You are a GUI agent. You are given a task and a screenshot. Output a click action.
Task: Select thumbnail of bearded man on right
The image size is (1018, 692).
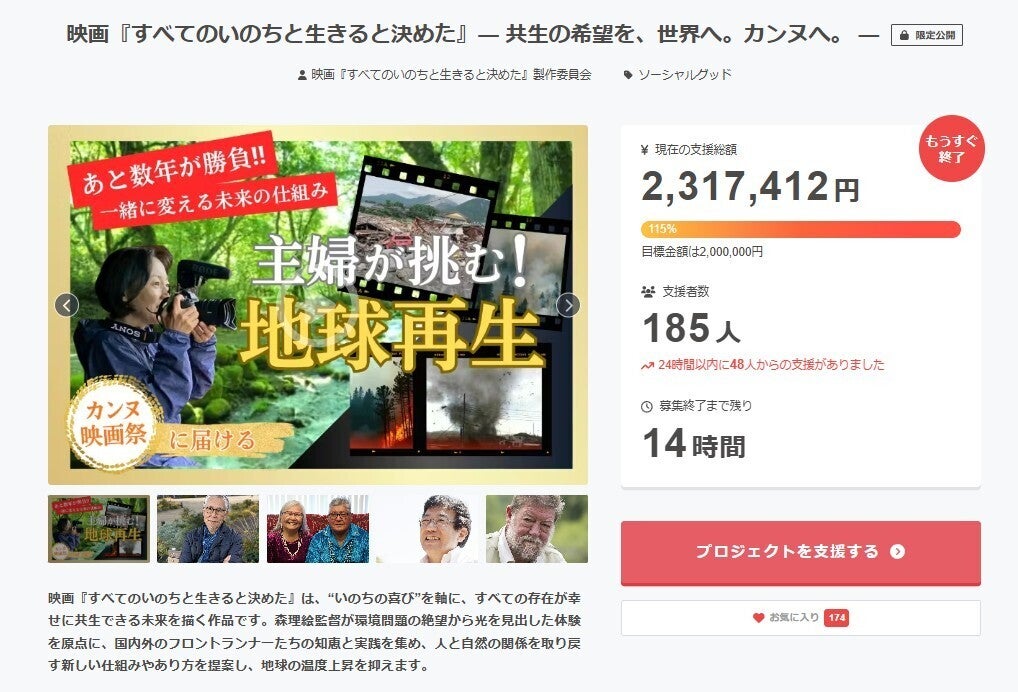(537, 529)
